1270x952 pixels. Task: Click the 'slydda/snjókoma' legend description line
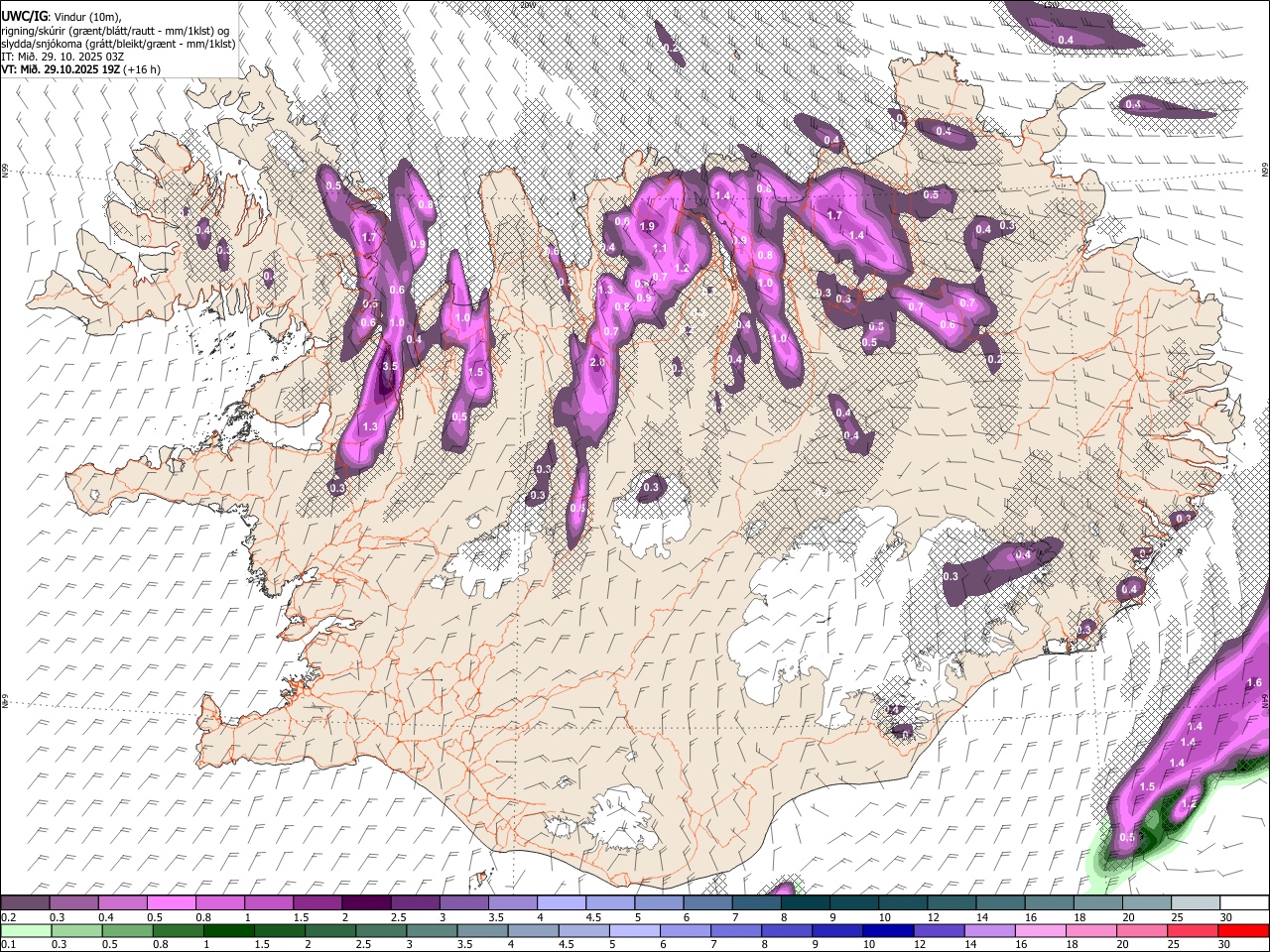(x=118, y=43)
